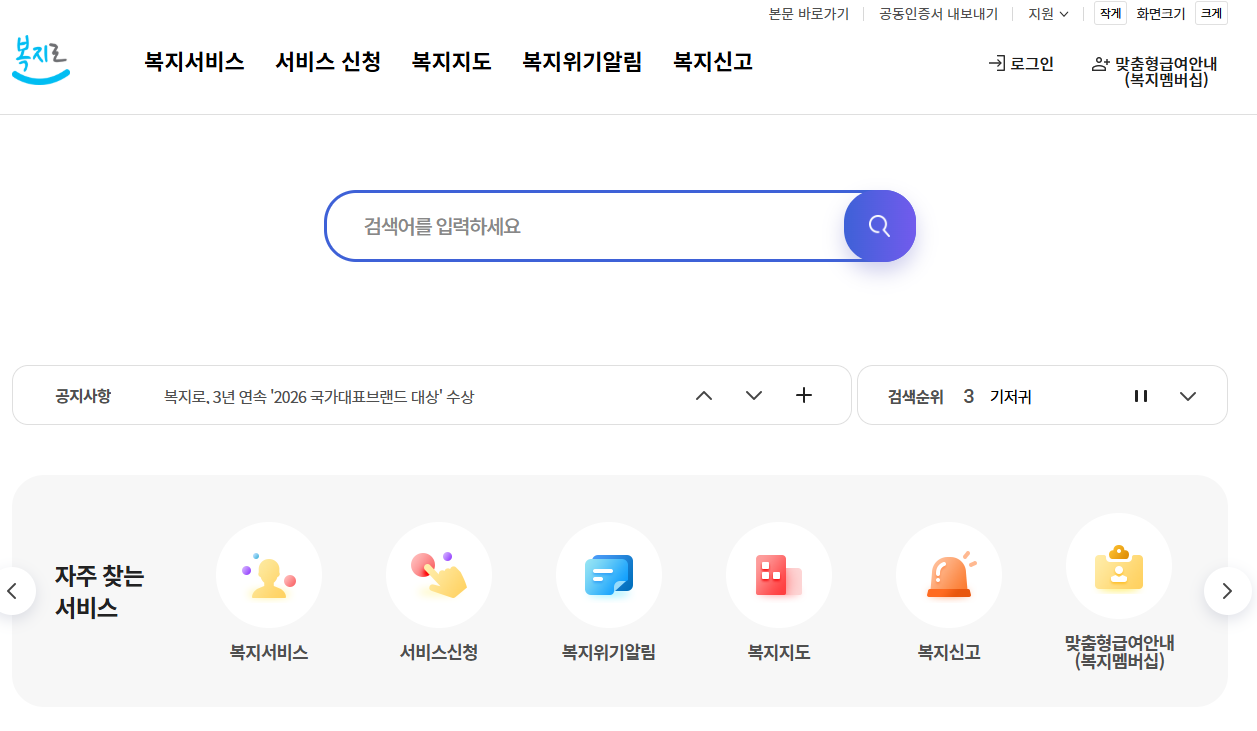
Task: Open the 복지위기알림 chat icon
Action: (609, 575)
